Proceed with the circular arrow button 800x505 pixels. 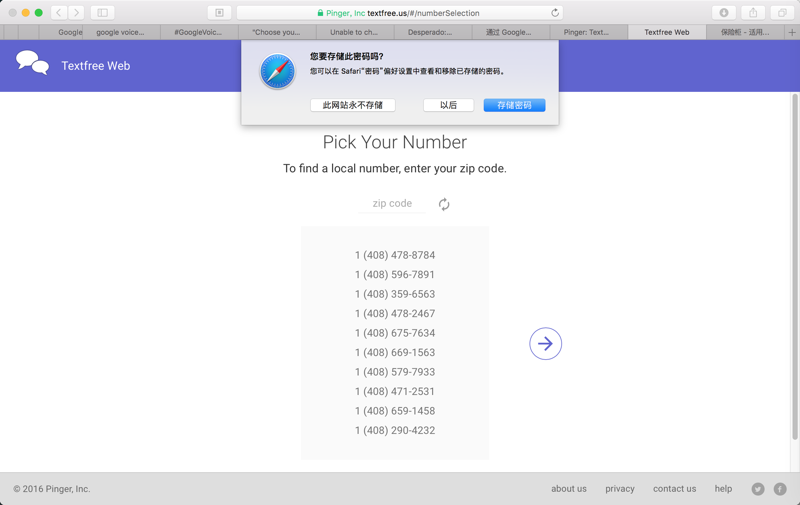click(545, 343)
